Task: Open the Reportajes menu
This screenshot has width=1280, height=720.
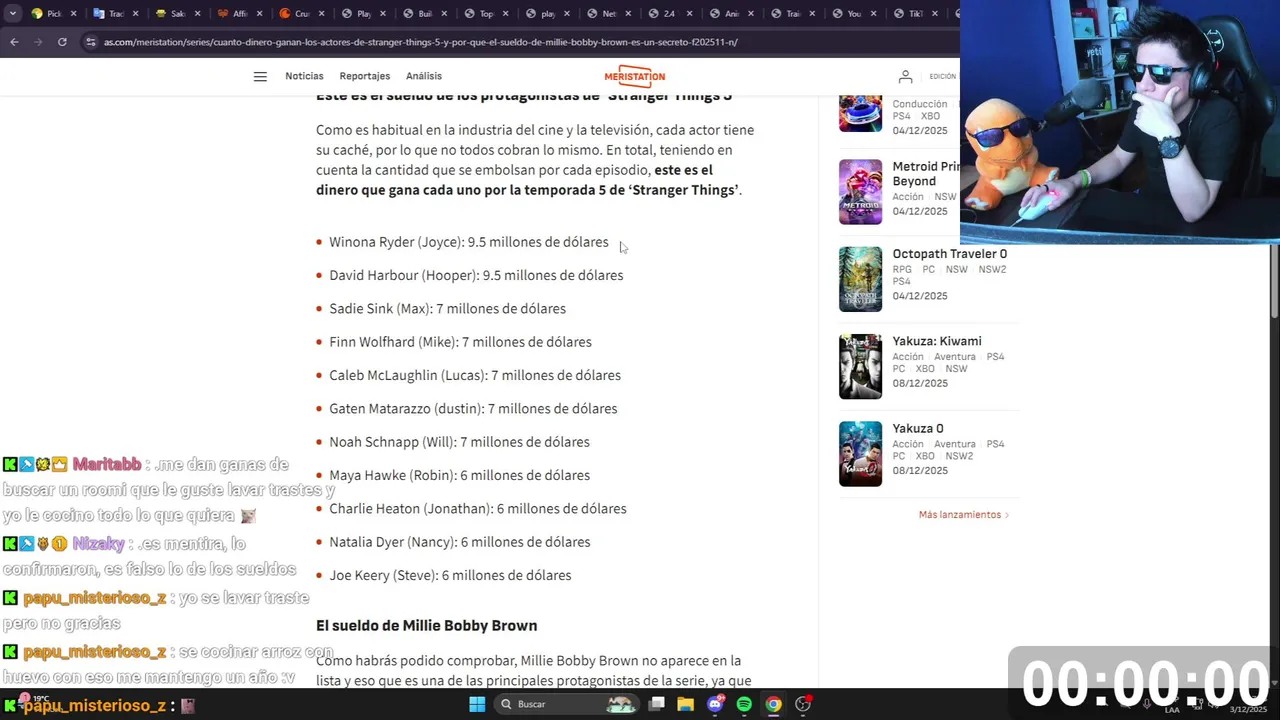Action: tap(364, 76)
